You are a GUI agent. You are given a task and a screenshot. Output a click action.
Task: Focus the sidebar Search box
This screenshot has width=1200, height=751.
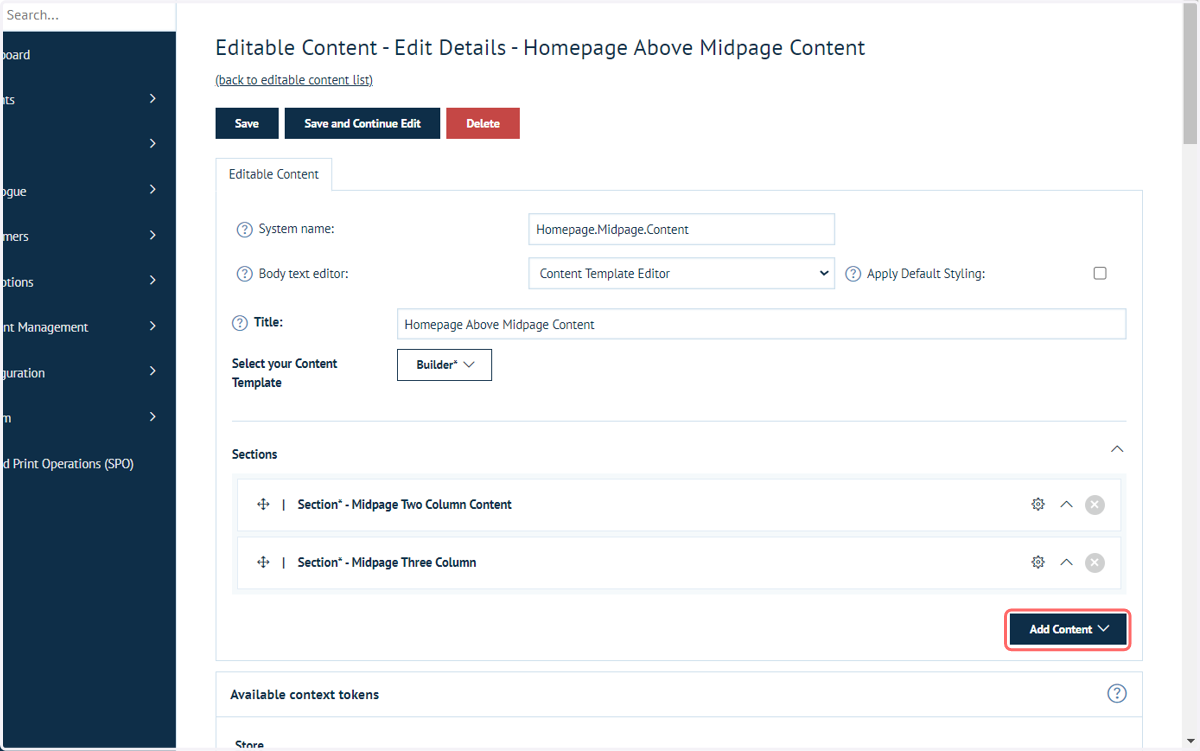point(88,15)
